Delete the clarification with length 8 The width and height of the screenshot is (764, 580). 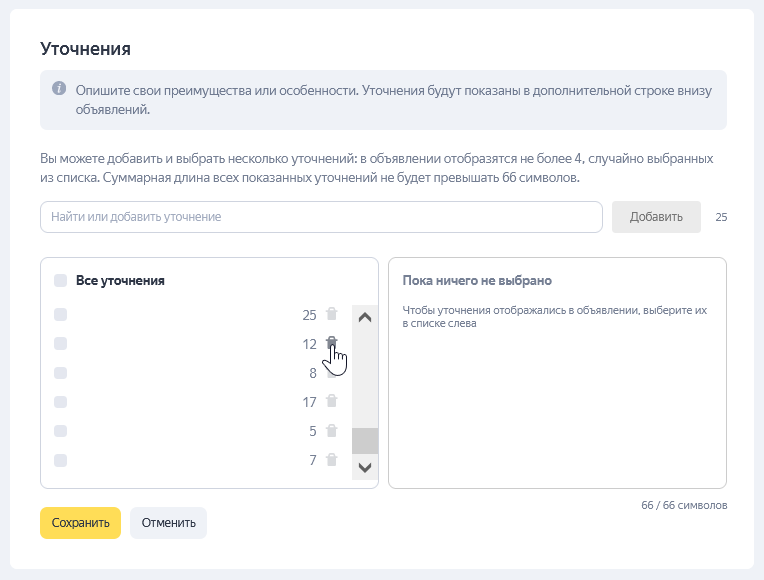click(x=332, y=373)
